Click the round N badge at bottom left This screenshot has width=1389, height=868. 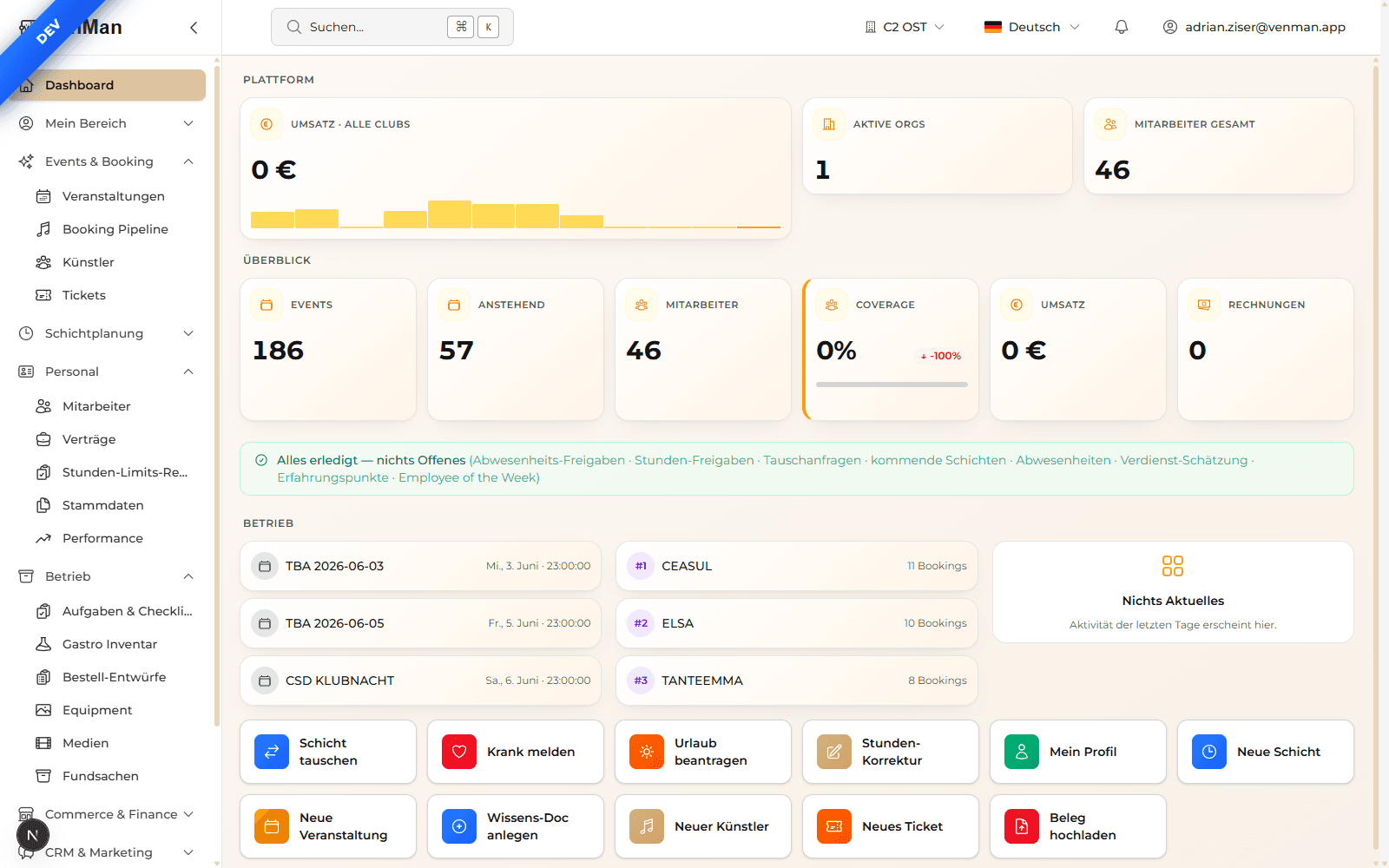pos(33,836)
